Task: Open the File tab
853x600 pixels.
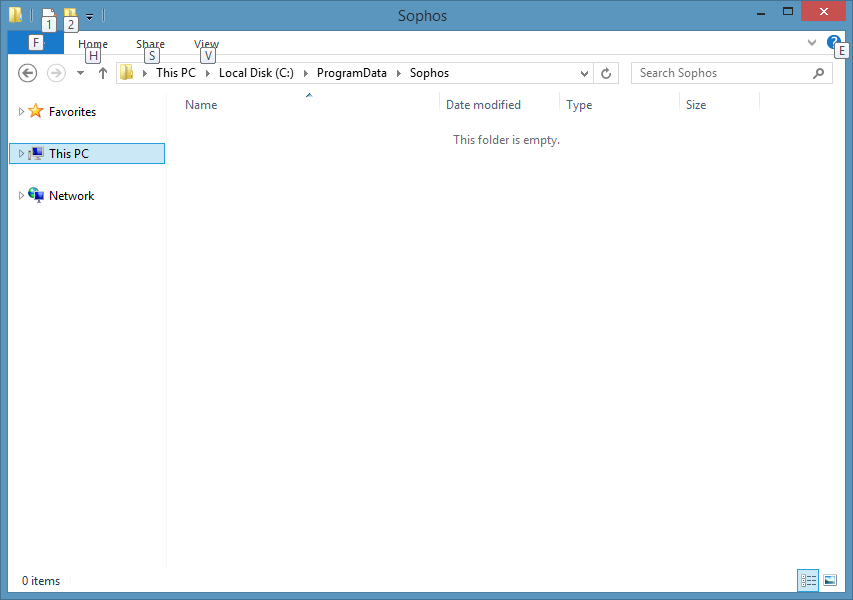Action: [x=36, y=42]
